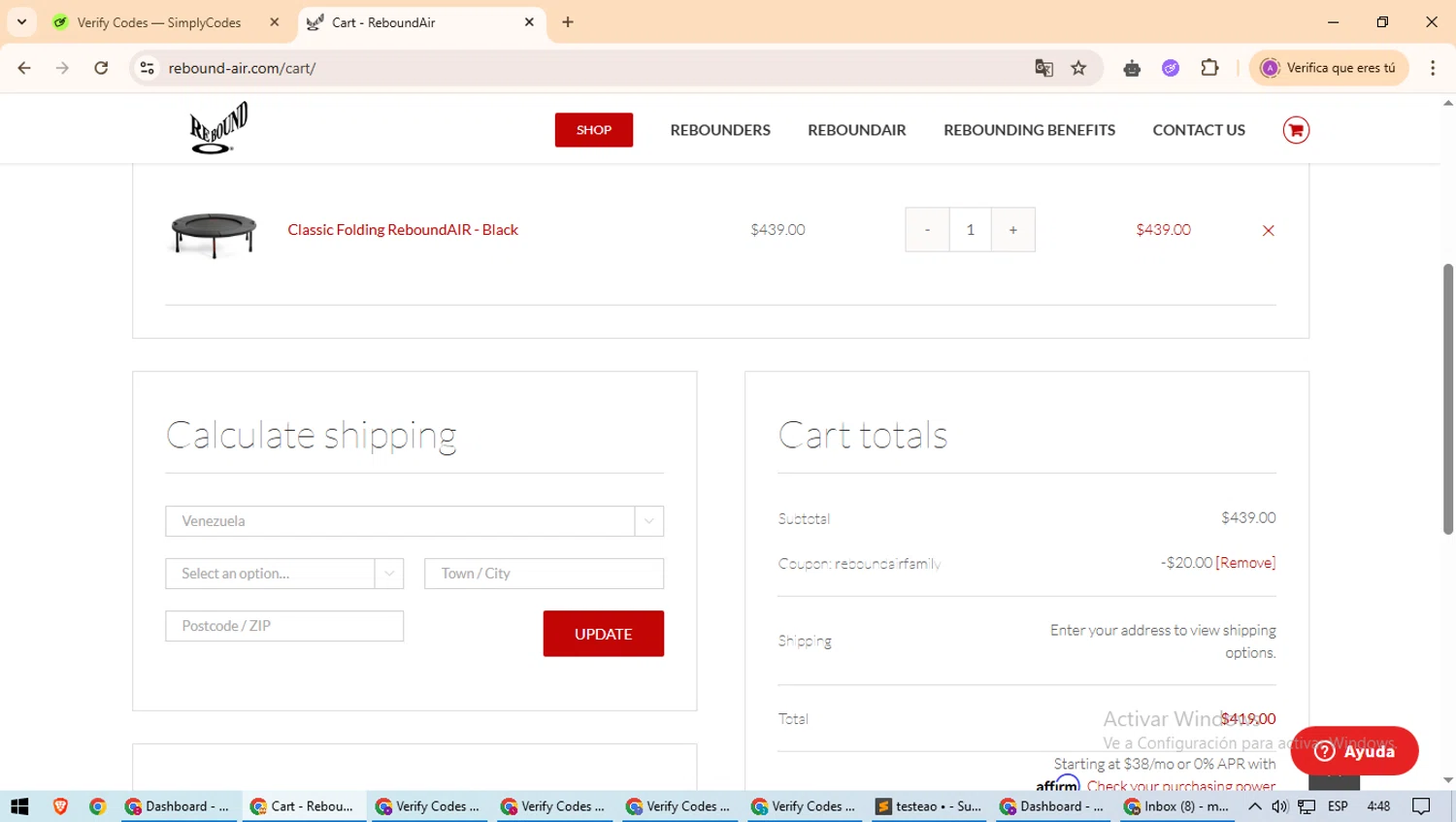Switch to Cart - Rebou... taskbar window
Viewport: 1456px width, 822px height.
(303, 806)
